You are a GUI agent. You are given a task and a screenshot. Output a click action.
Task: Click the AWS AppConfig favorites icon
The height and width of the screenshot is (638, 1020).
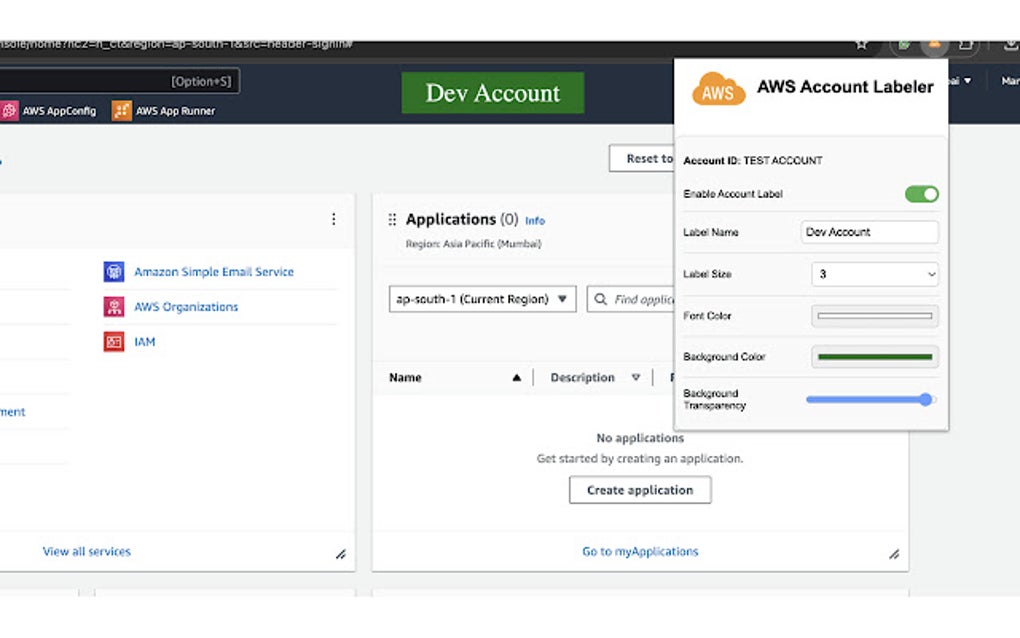tap(11, 110)
